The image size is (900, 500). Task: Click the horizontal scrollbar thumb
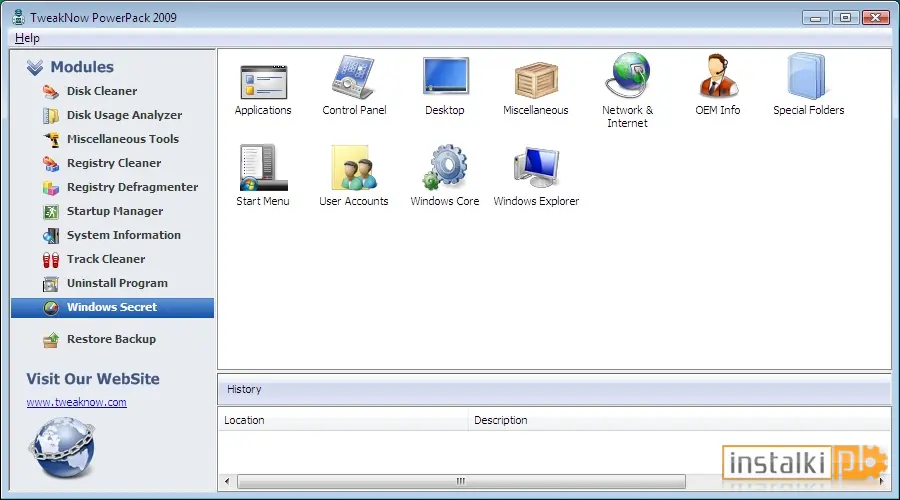click(x=461, y=481)
